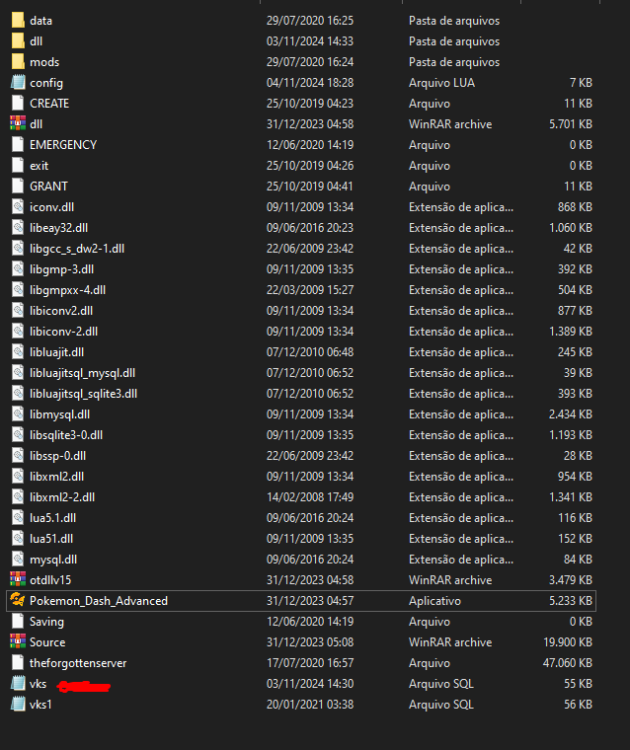Click the libxml2.dll file icon
630x750 pixels.
coord(18,476)
